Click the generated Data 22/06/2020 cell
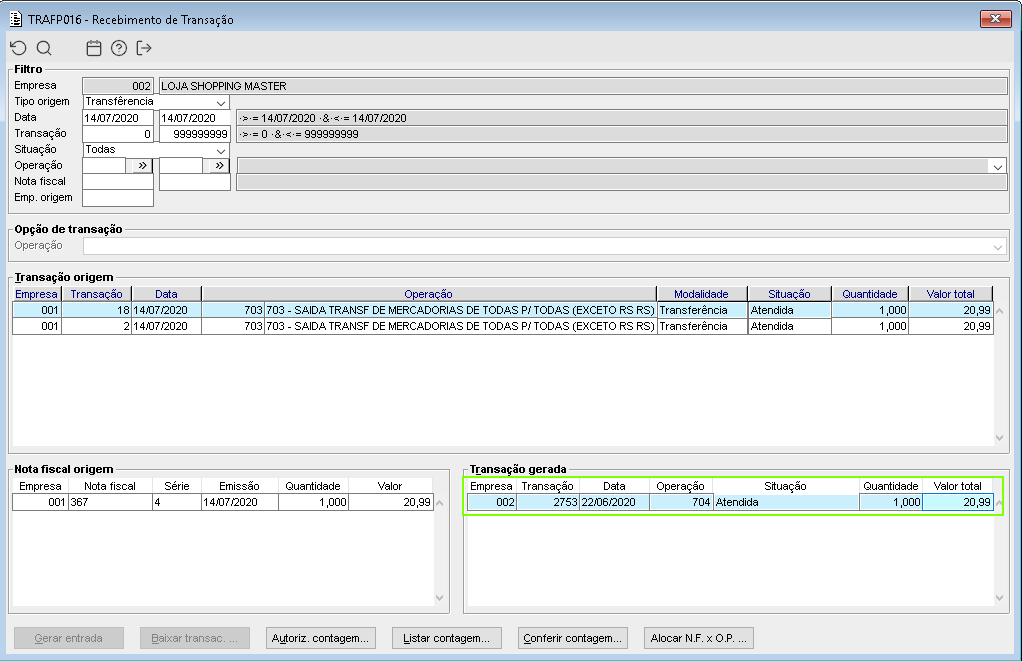 point(614,502)
